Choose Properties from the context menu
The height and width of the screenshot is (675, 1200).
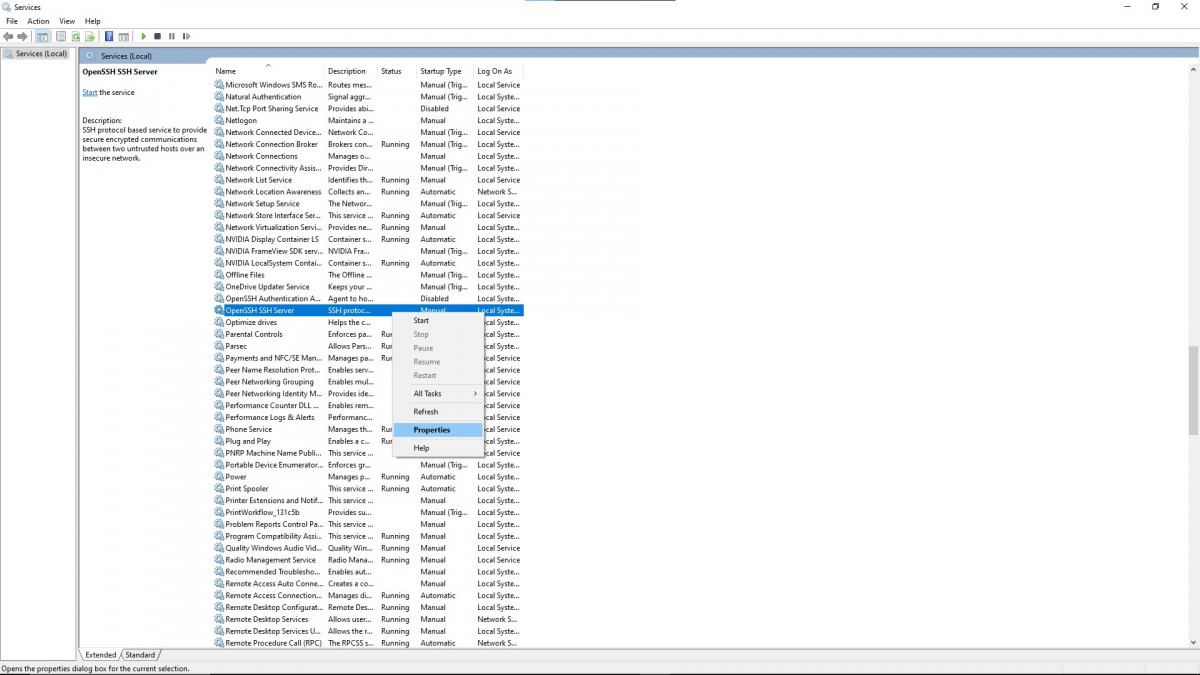pos(432,430)
